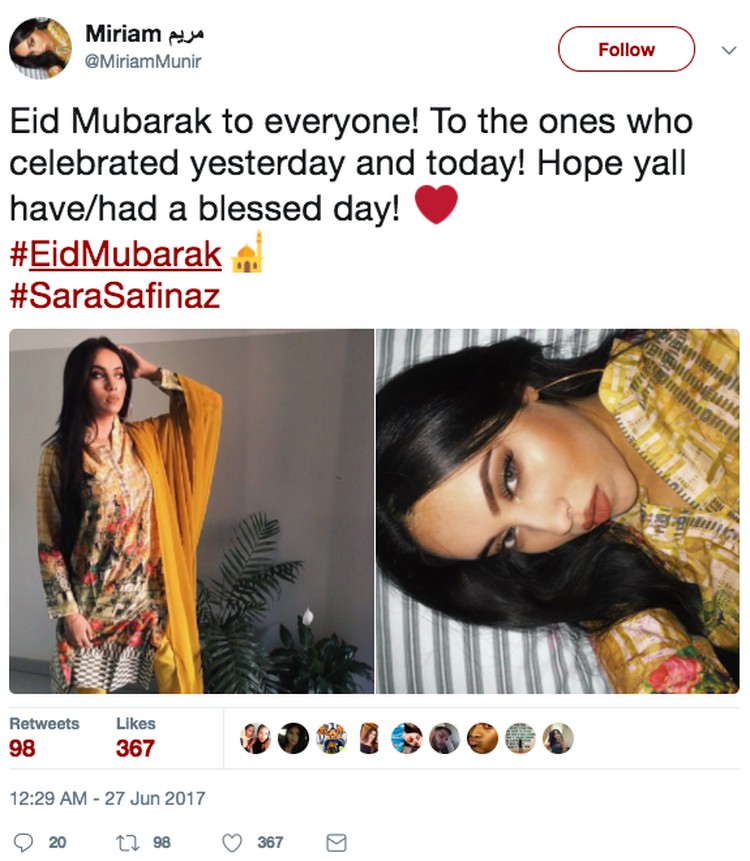
Task: Click the retweet arrows icon
Action: pos(127,842)
